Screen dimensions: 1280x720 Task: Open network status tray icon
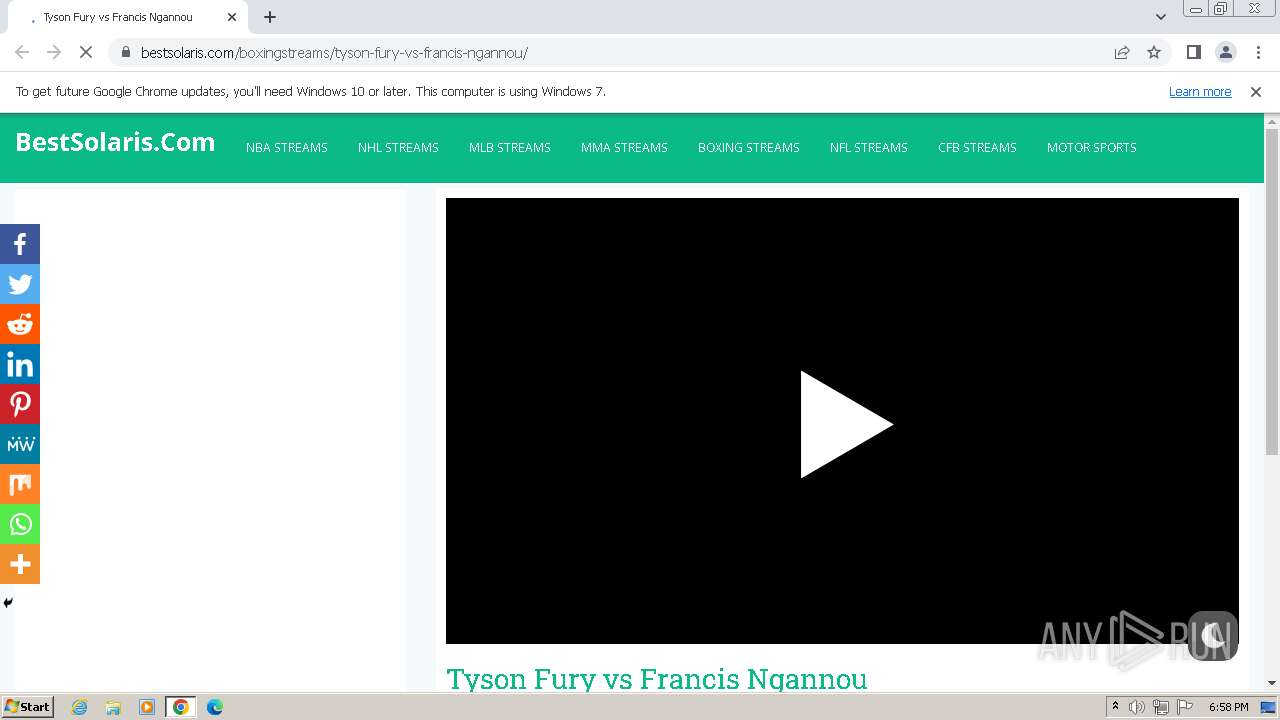click(1161, 707)
